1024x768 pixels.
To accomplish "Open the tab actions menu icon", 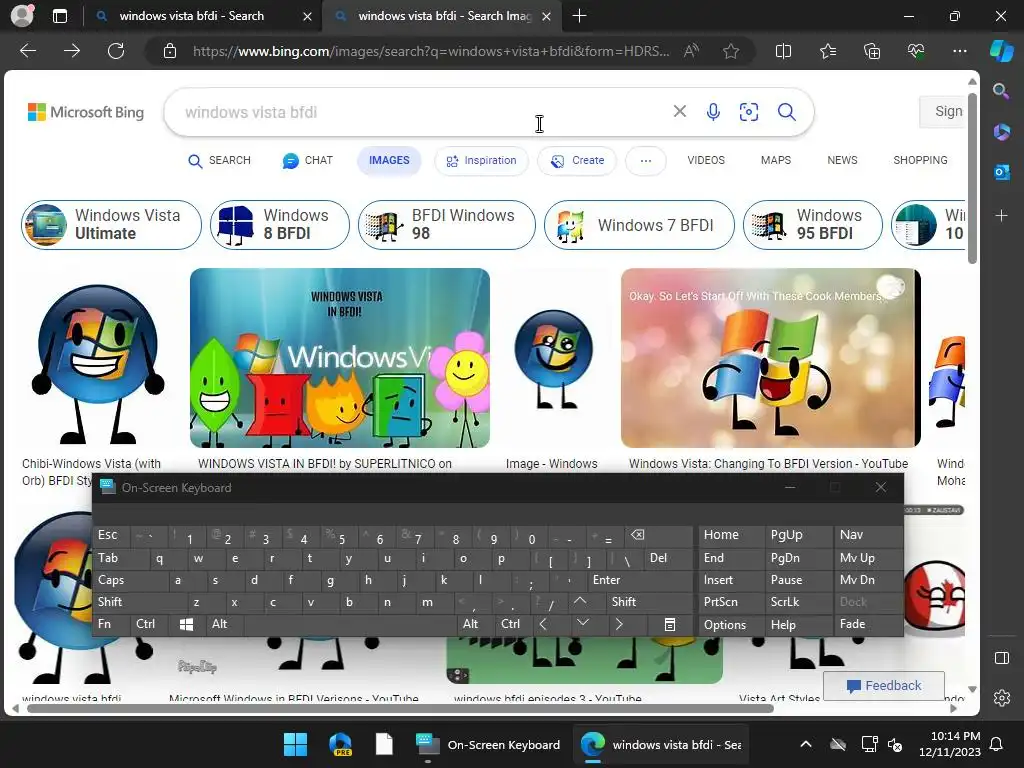I will (59, 16).
